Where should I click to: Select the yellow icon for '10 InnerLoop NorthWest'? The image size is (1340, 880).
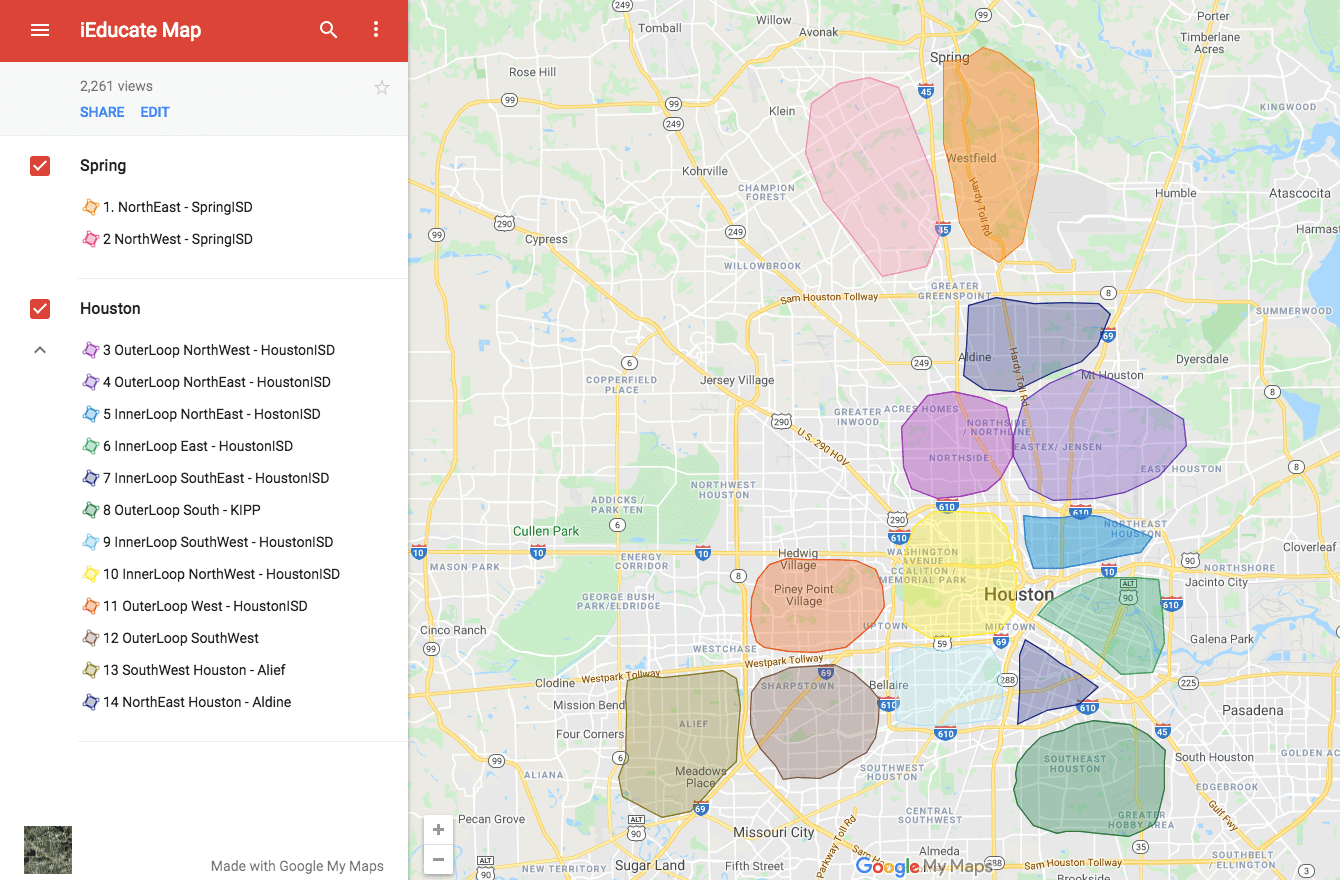pyautogui.click(x=90, y=574)
